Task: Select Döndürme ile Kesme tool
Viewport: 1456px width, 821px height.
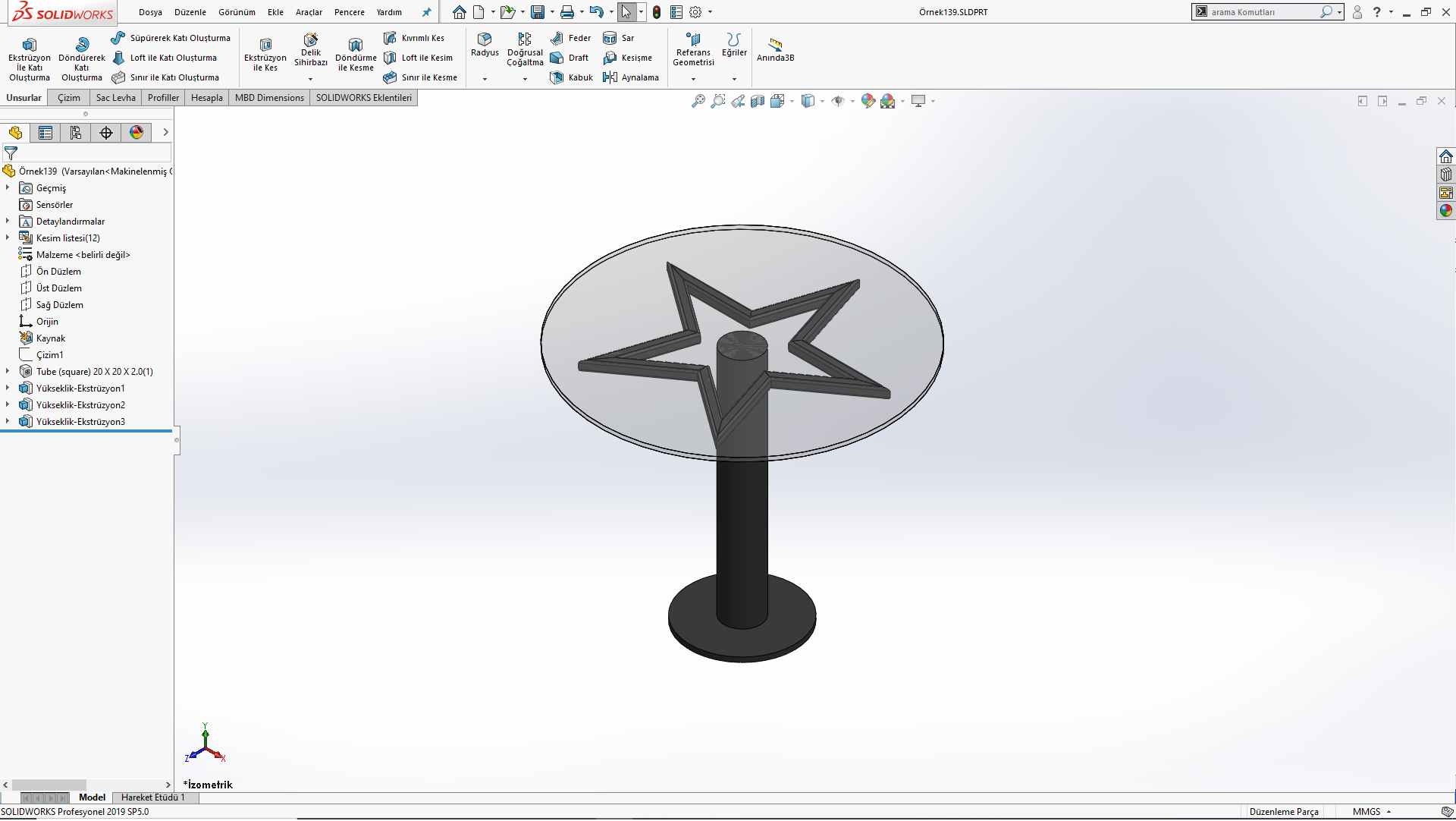Action: (356, 55)
